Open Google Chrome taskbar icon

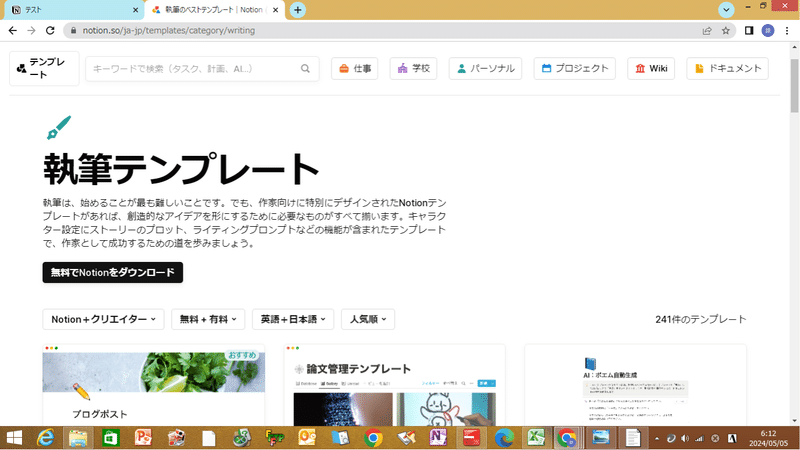[x=373, y=438]
